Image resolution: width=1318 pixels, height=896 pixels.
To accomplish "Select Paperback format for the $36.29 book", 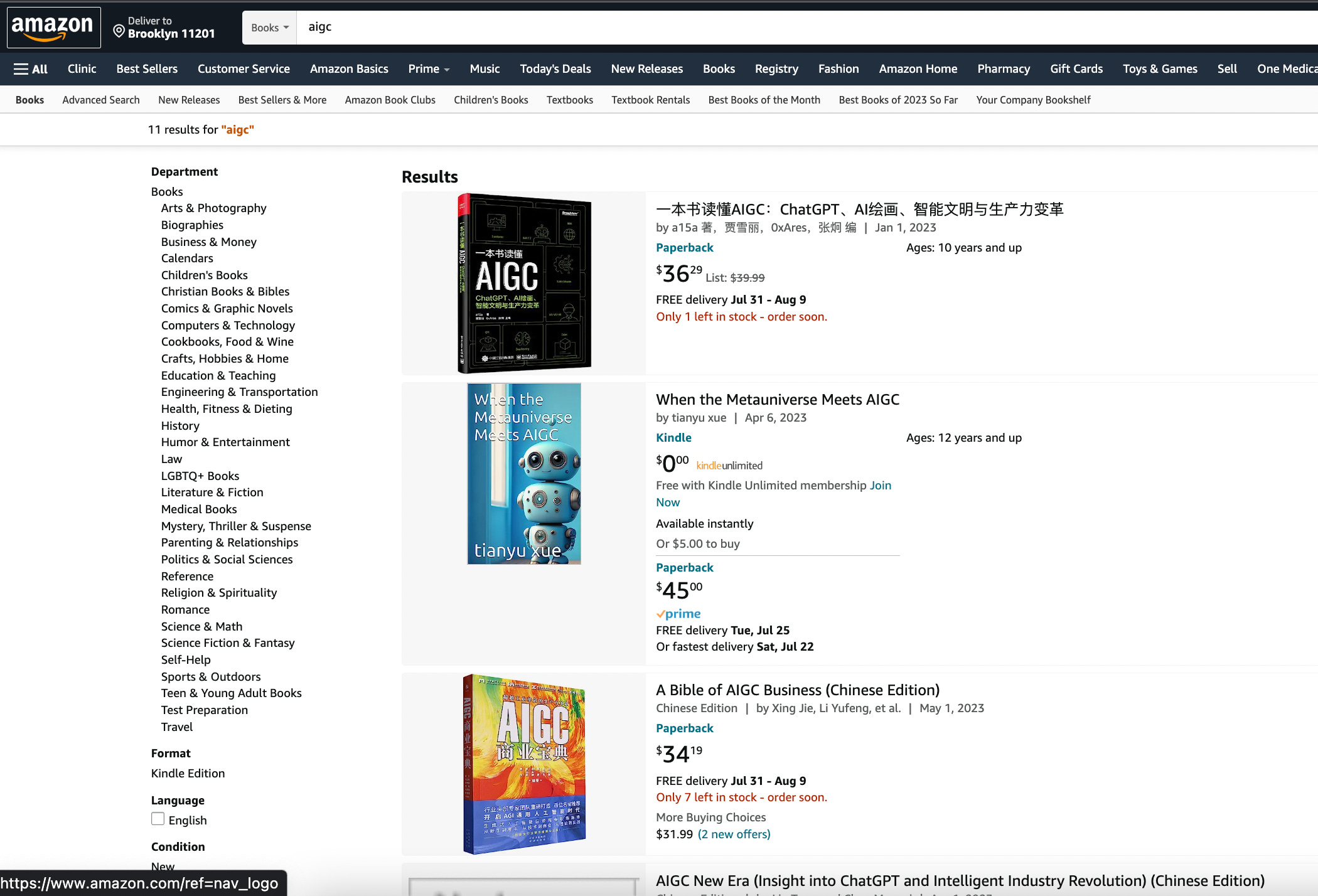I will pyautogui.click(x=685, y=247).
